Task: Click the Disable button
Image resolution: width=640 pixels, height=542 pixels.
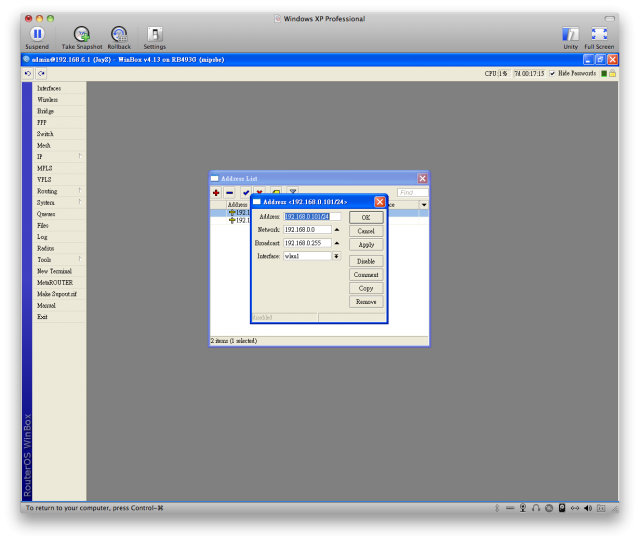Action: 366,261
